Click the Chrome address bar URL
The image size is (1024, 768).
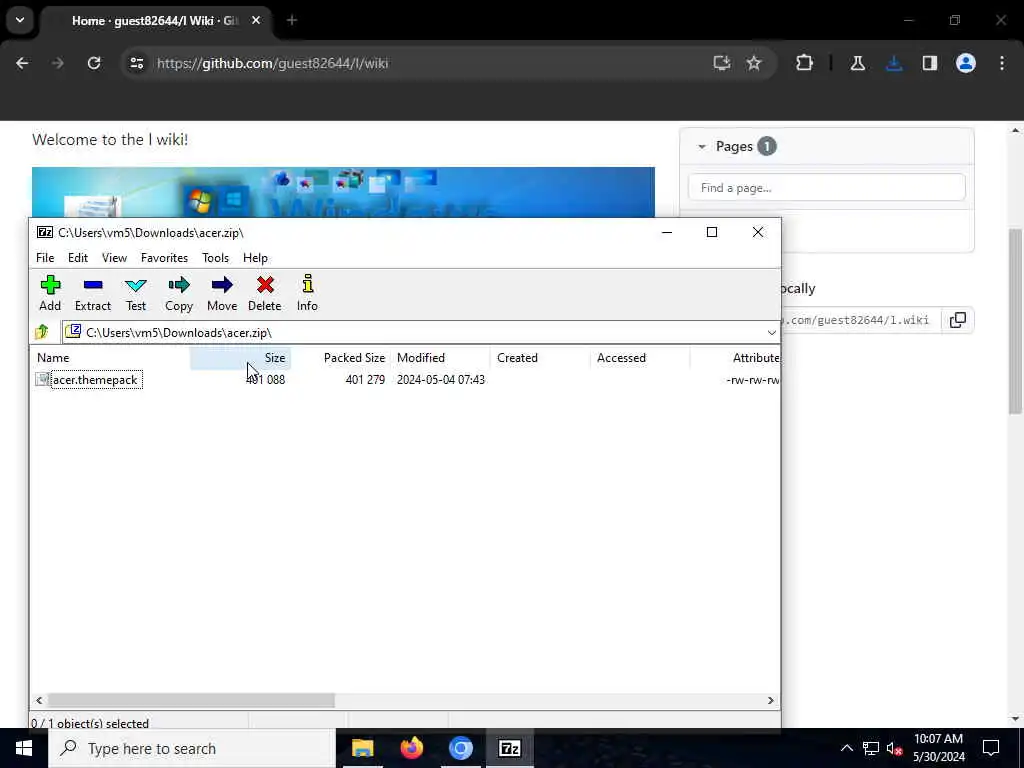(x=272, y=63)
